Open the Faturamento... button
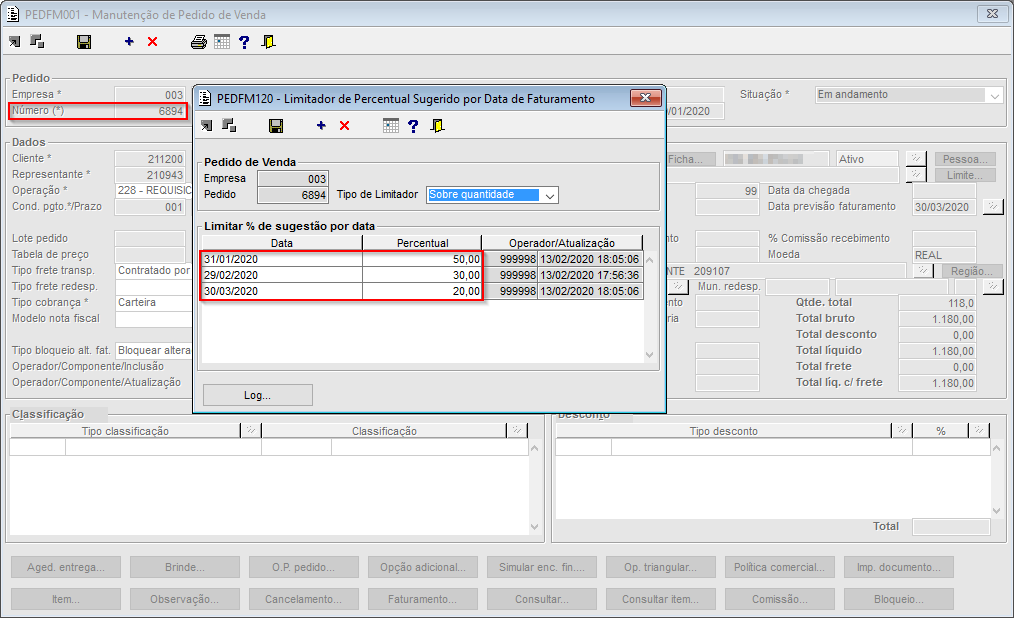This screenshot has width=1014, height=618. [x=422, y=599]
